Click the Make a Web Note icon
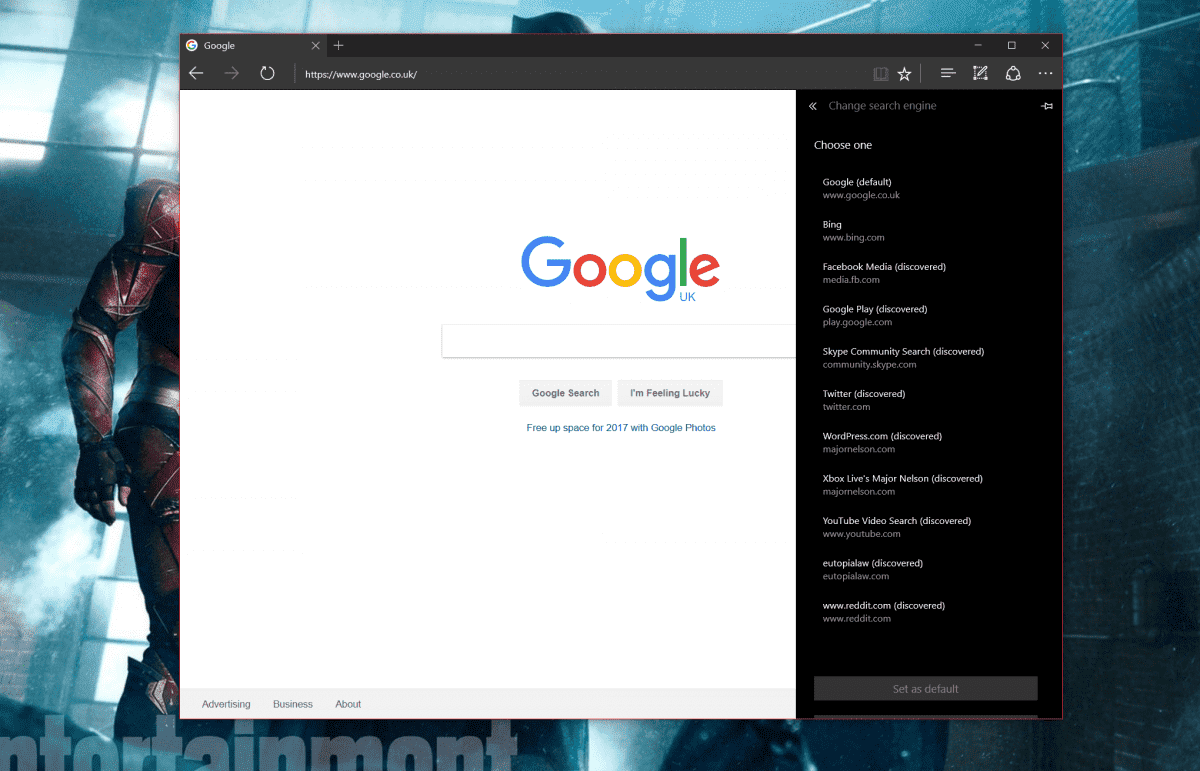The height and width of the screenshot is (771, 1200). (x=980, y=74)
